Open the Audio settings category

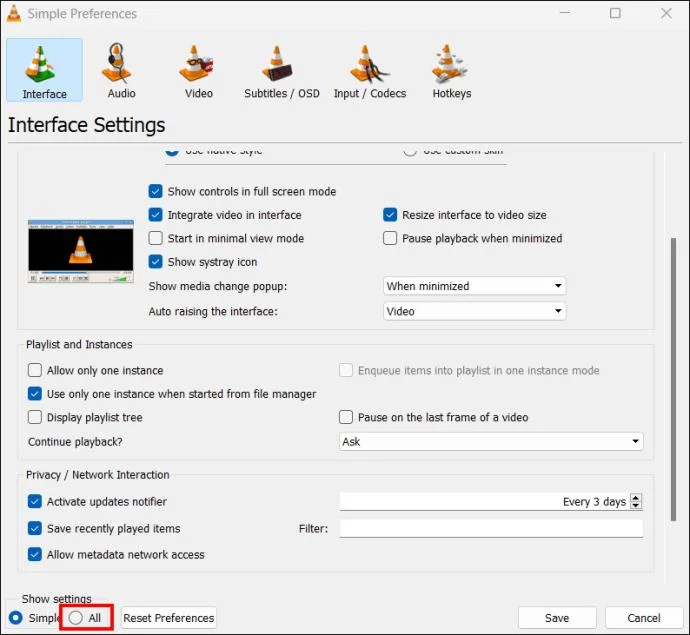[x=121, y=70]
